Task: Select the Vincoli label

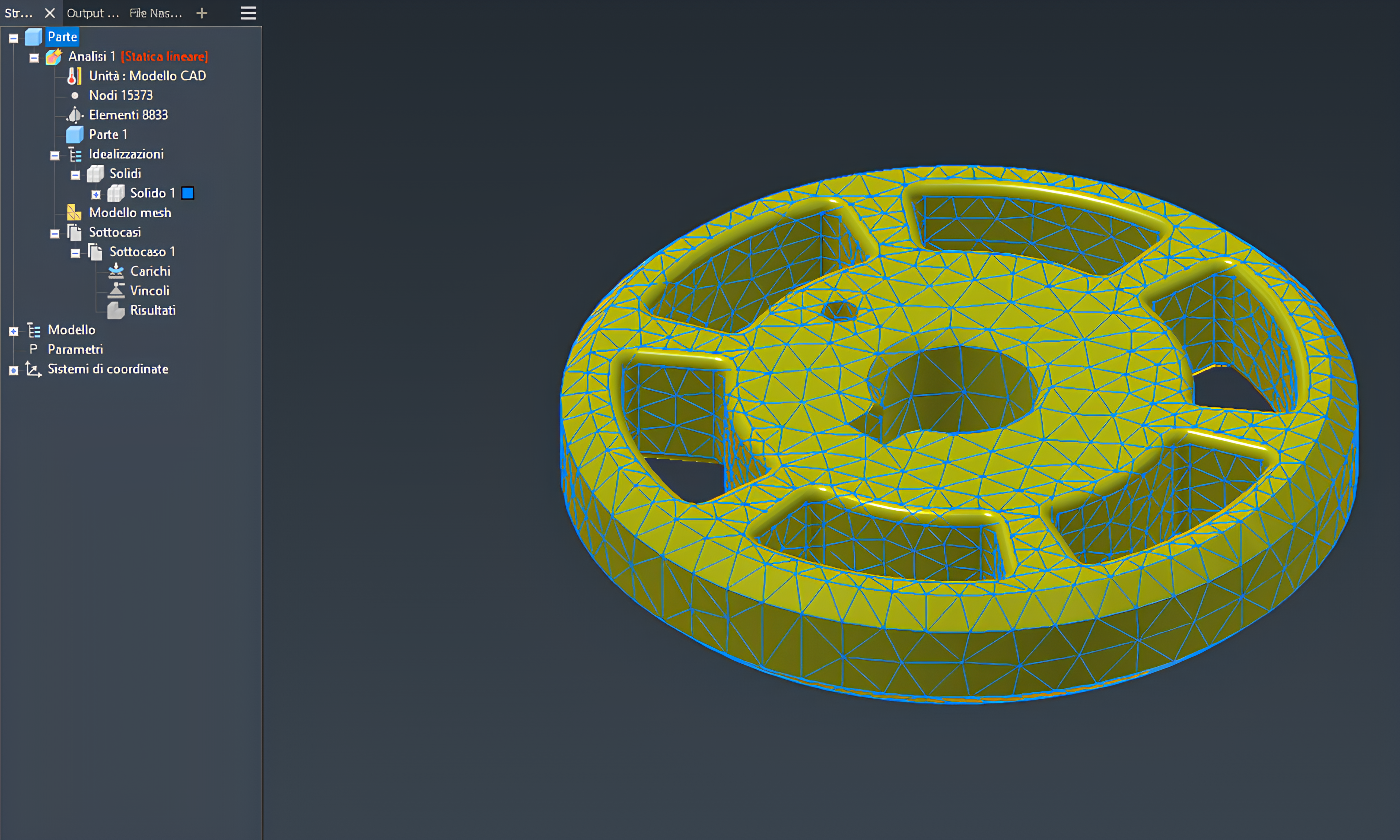Action: point(149,291)
